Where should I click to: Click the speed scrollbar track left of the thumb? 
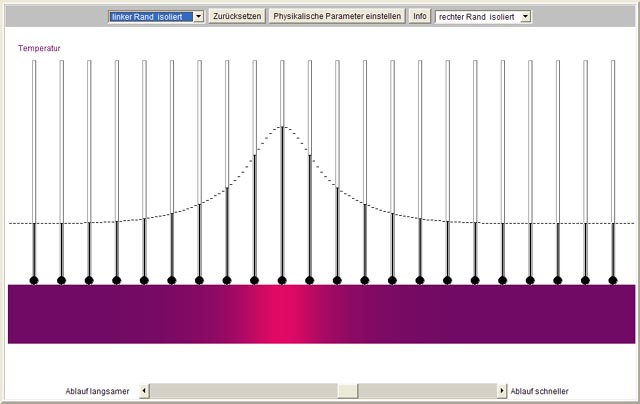243,391
